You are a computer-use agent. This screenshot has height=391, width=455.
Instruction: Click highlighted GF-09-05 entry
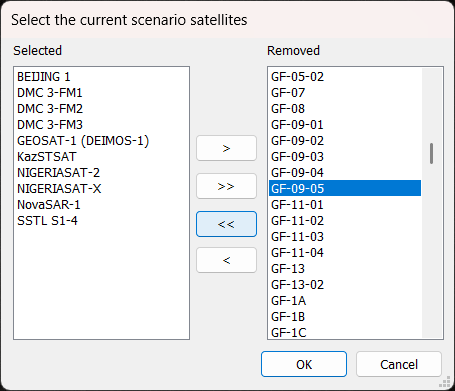pyautogui.click(x=345, y=188)
